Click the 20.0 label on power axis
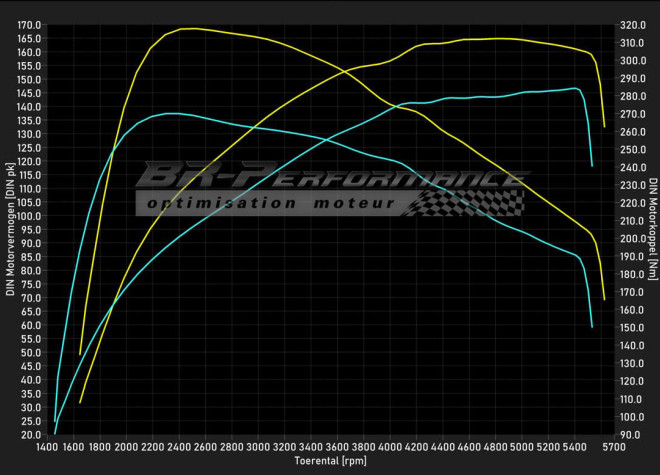The height and width of the screenshot is (475, 660). [31, 435]
